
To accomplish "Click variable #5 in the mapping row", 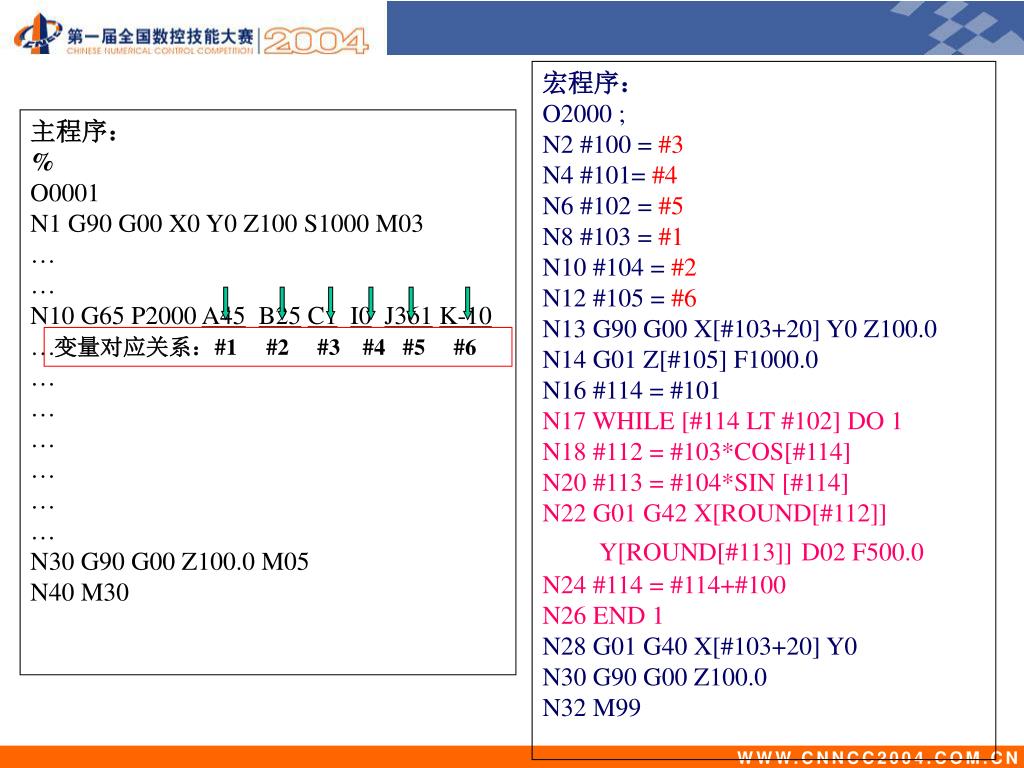I will 413,347.
